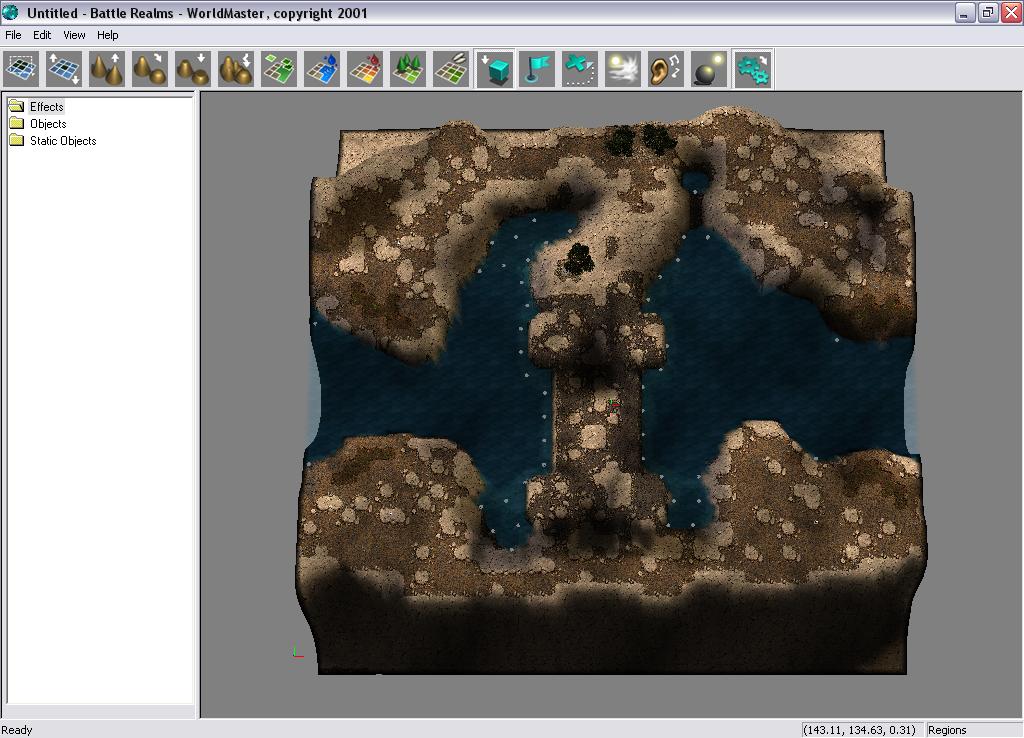Open the Edit menu
Image resolution: width=1024 pixels, height=738 pixels.
pos(42,35)
